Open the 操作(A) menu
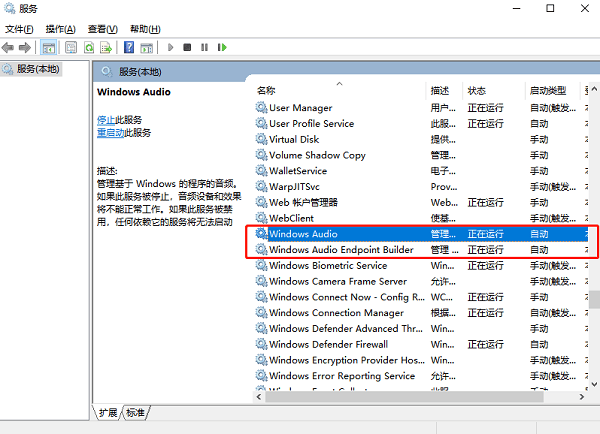 pyautogui.click(x=61, y=29)
